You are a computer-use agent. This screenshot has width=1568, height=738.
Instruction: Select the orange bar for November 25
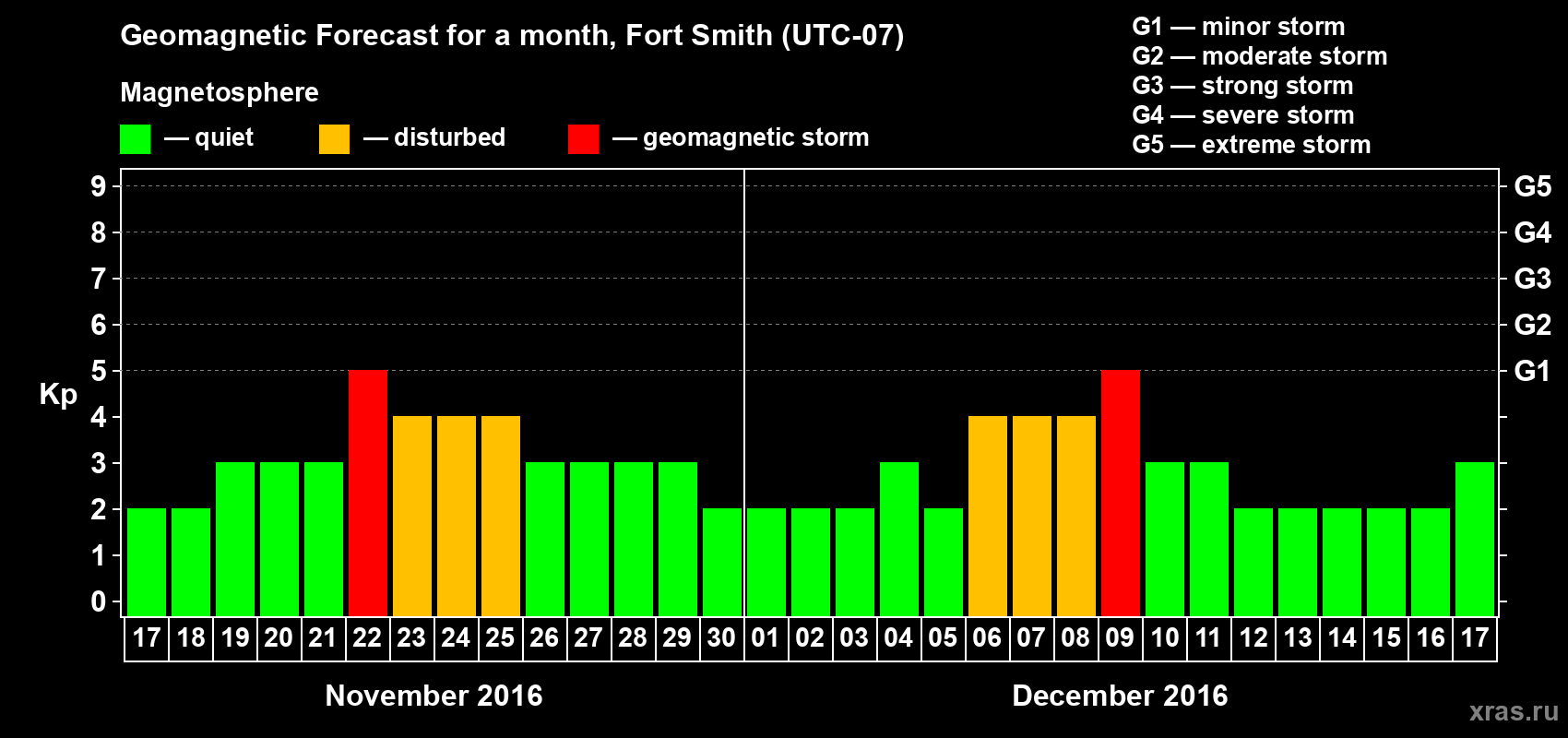501,517
